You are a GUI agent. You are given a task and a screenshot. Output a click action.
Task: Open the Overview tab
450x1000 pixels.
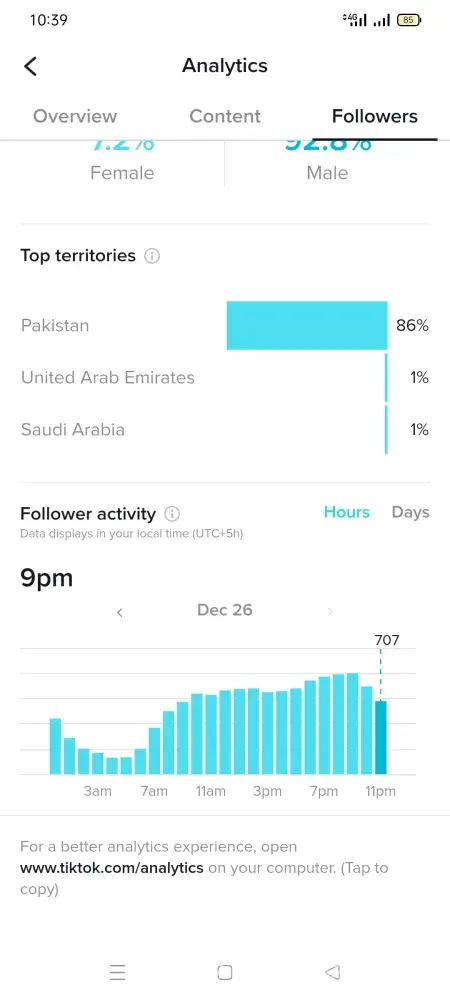tap(75, 116)
